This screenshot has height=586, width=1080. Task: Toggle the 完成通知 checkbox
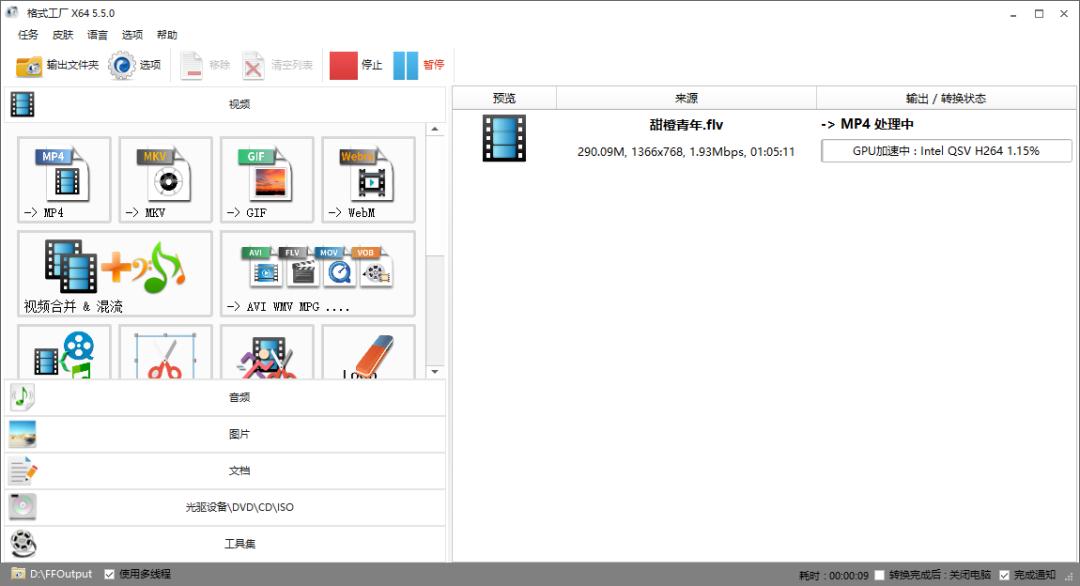pyautogui.click(x=1005, y=575)
